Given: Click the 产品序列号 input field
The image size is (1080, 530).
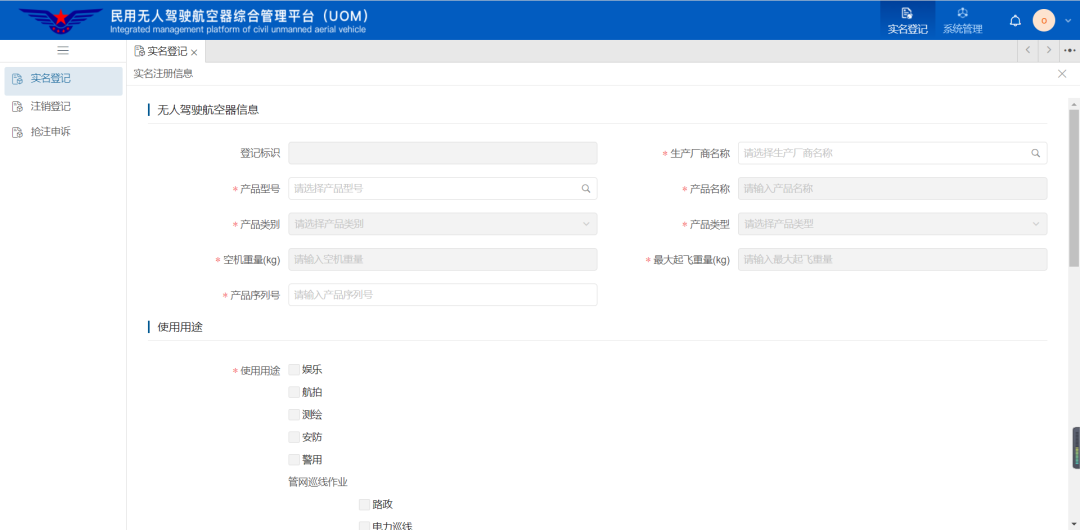Looking at the screenshot, I should coord(442,295).
